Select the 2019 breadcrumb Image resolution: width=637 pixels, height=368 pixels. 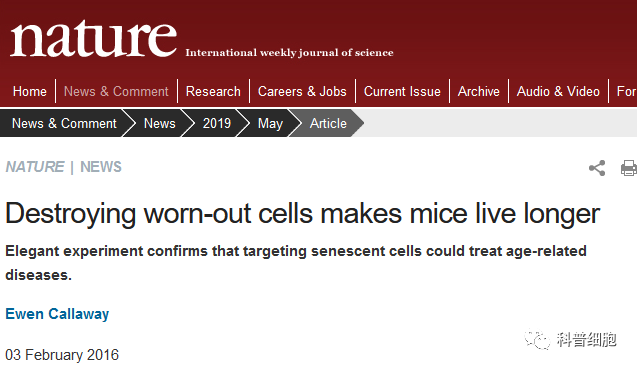coord(217,123)
